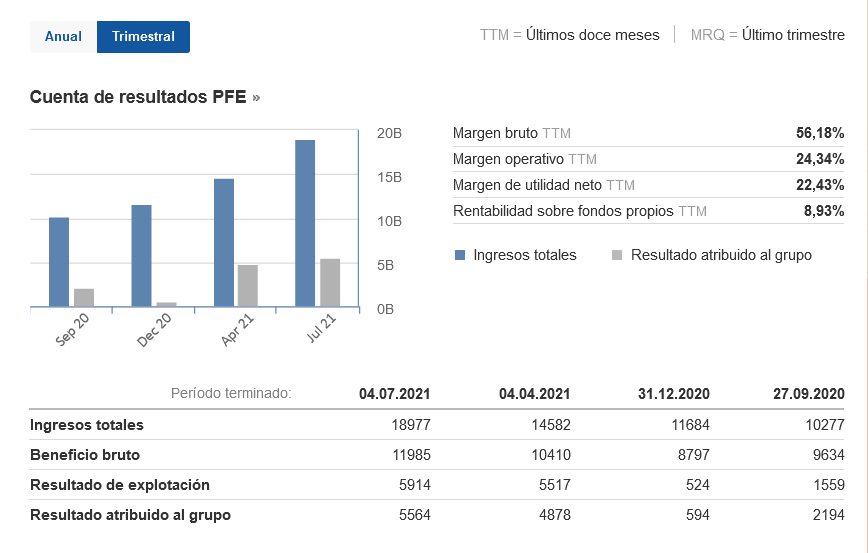Click the Jul 21 blue revenue bar
Viewport: 868px width, 553px height.
click(x=305, y=223)
